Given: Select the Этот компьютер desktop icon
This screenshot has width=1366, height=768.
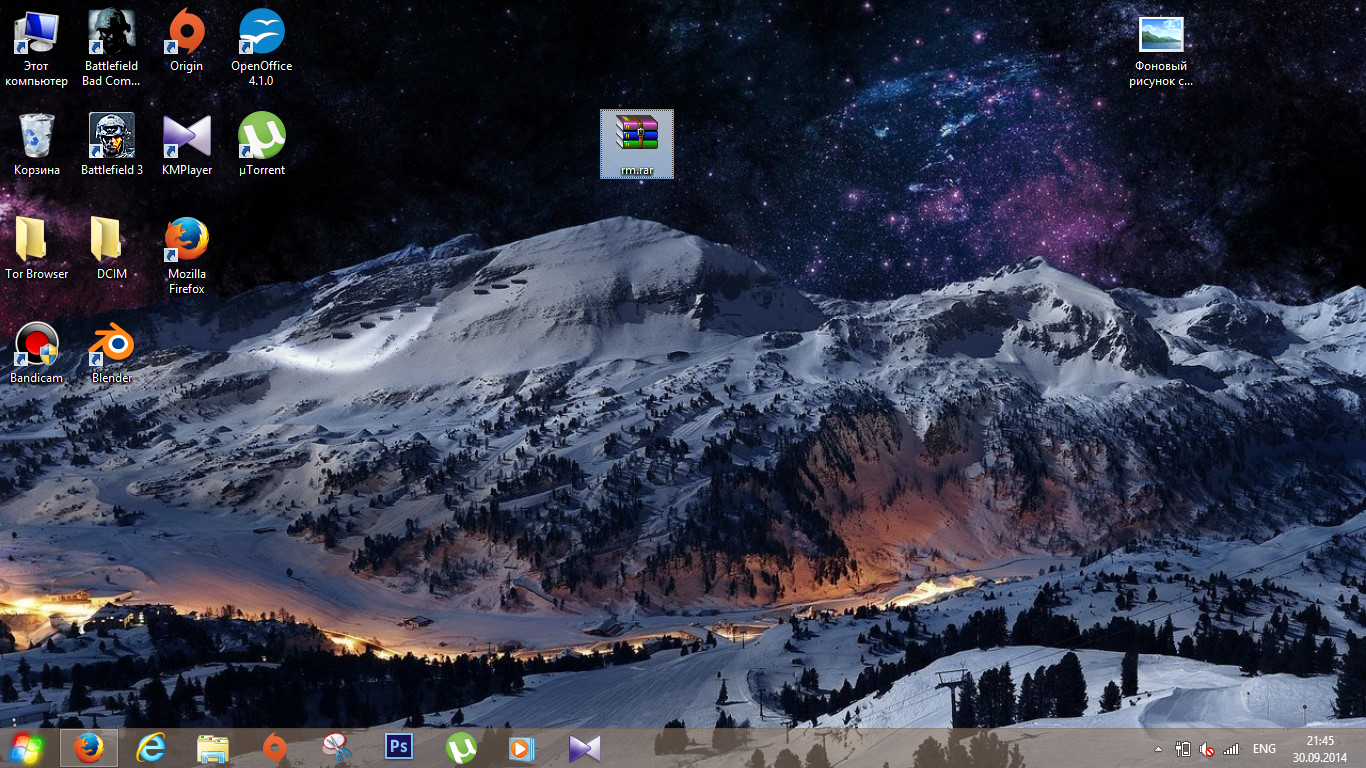Looking at the screenshot, I should [x=36, y=48].
